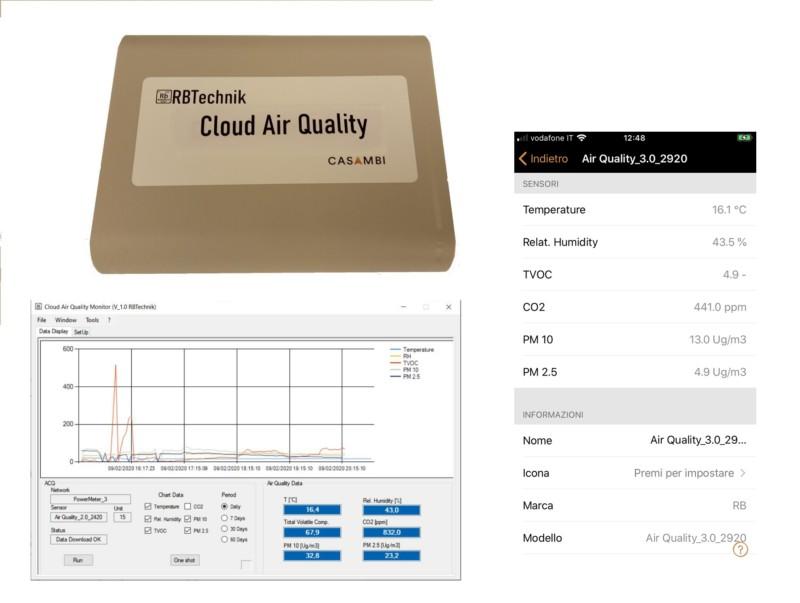Tap the round help question mark icon in the phone app
800x603 pixels.
point(740,549)
